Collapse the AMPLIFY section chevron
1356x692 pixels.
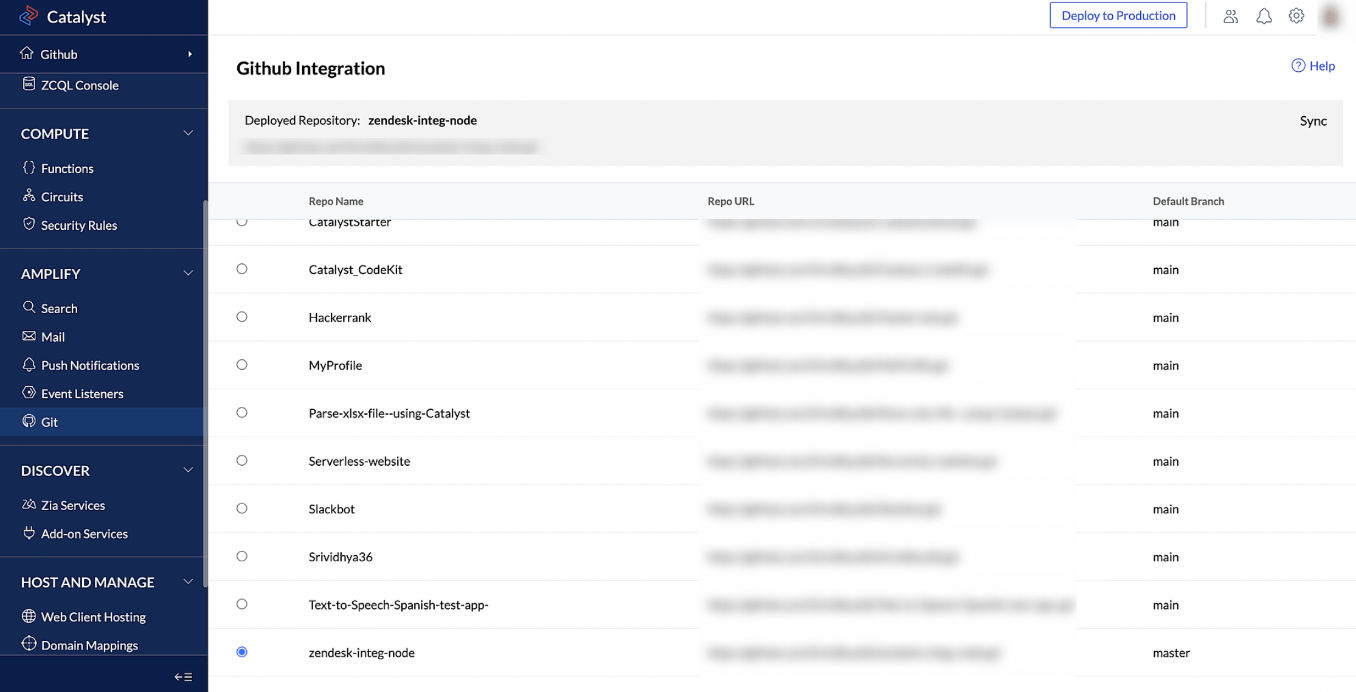[188, 273]
